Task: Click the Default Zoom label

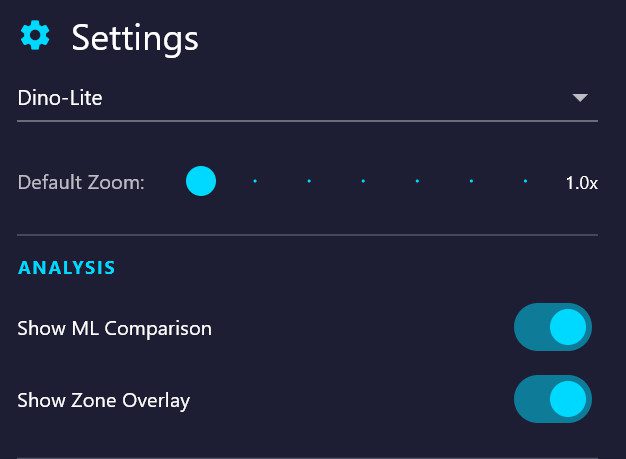Action: pyautogui.click(x=81, y=183)
